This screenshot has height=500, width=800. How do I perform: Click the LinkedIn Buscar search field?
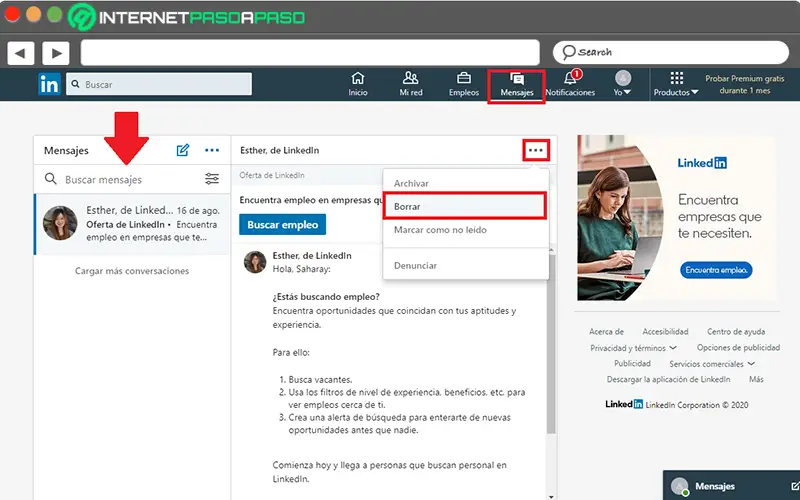pos(159,84)
